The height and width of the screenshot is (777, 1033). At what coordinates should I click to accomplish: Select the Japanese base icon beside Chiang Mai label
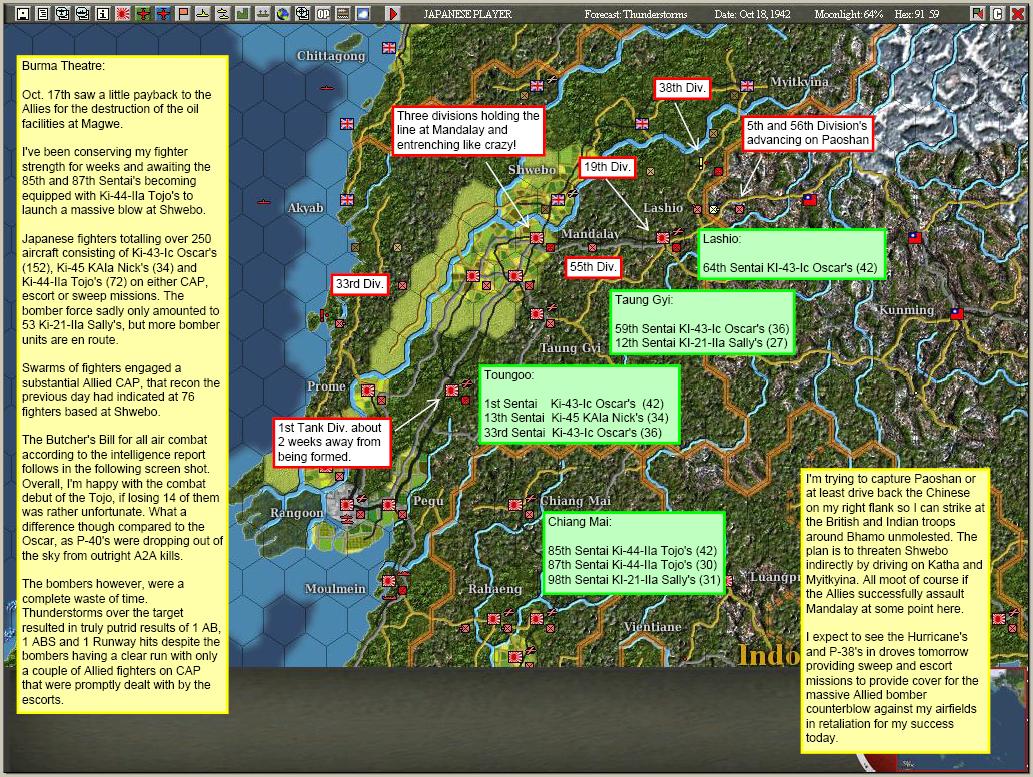[515, 505]
